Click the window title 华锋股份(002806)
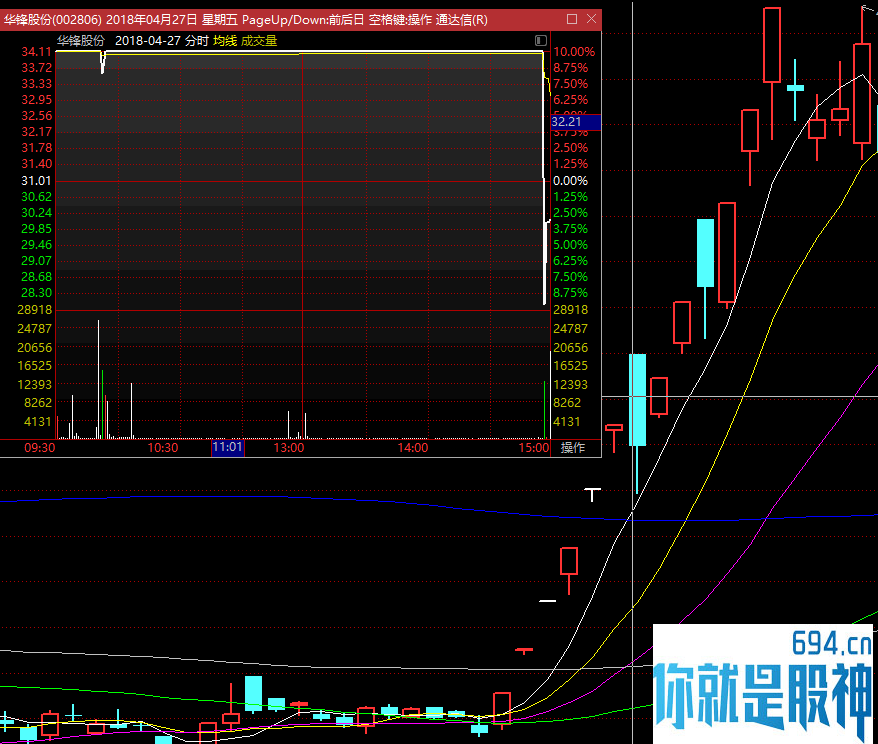This screenshot has height=744, width=878. (53, 20)
